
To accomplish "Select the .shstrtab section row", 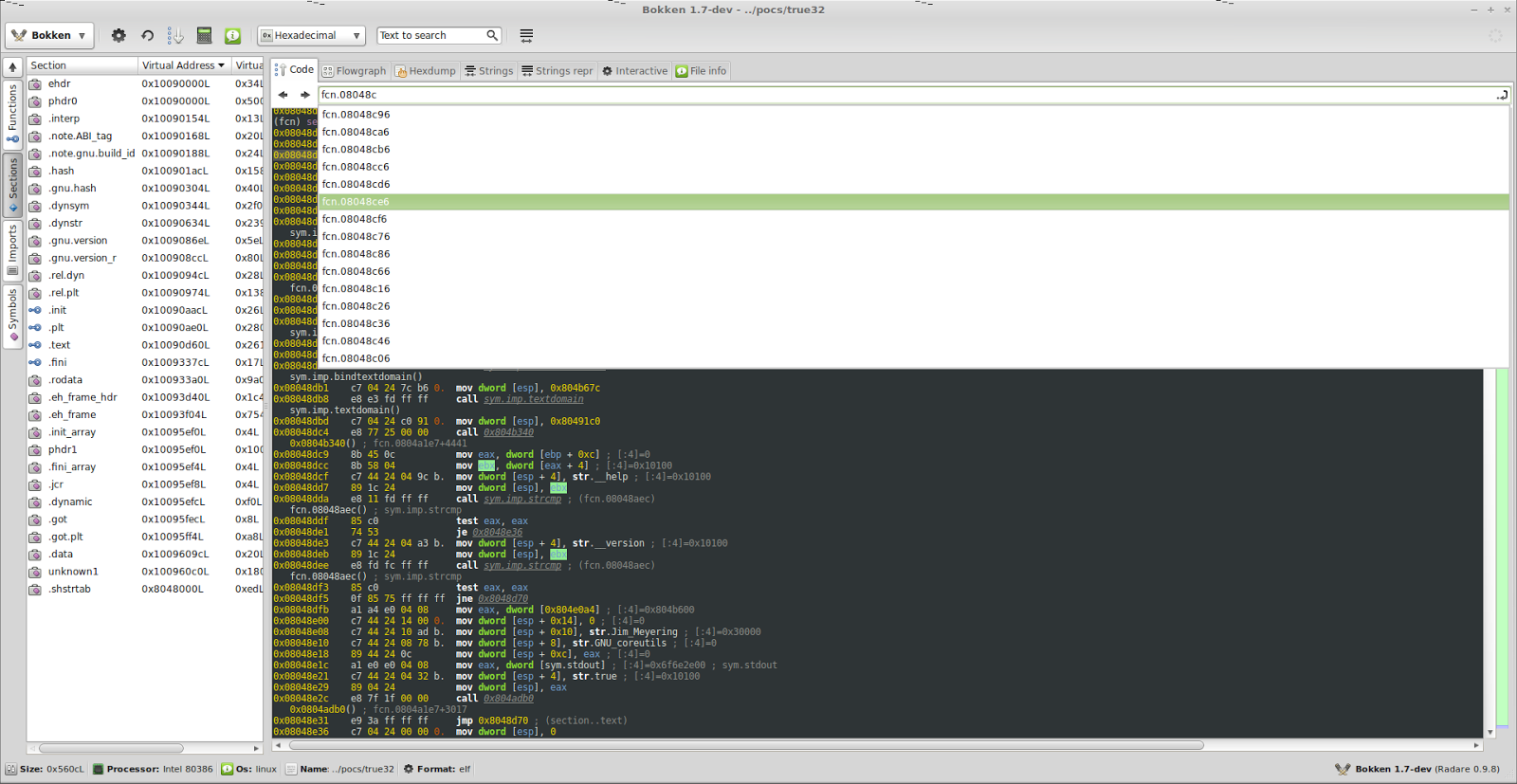I will (144, 589).
